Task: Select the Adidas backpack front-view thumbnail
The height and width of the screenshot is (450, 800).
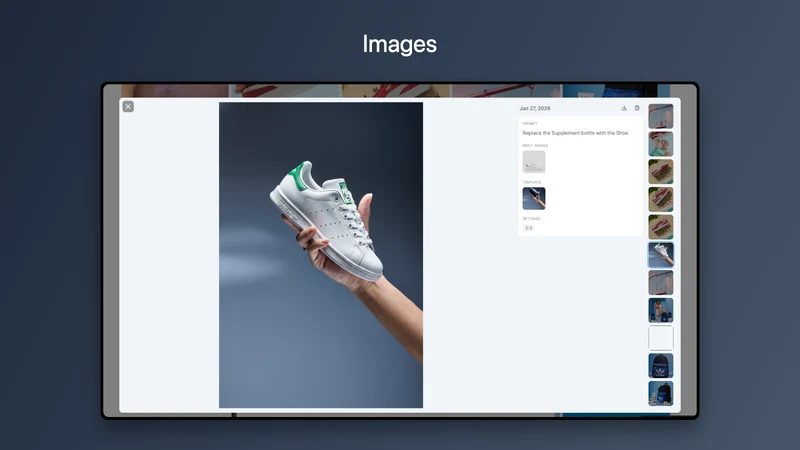Action: click(661, 365)
